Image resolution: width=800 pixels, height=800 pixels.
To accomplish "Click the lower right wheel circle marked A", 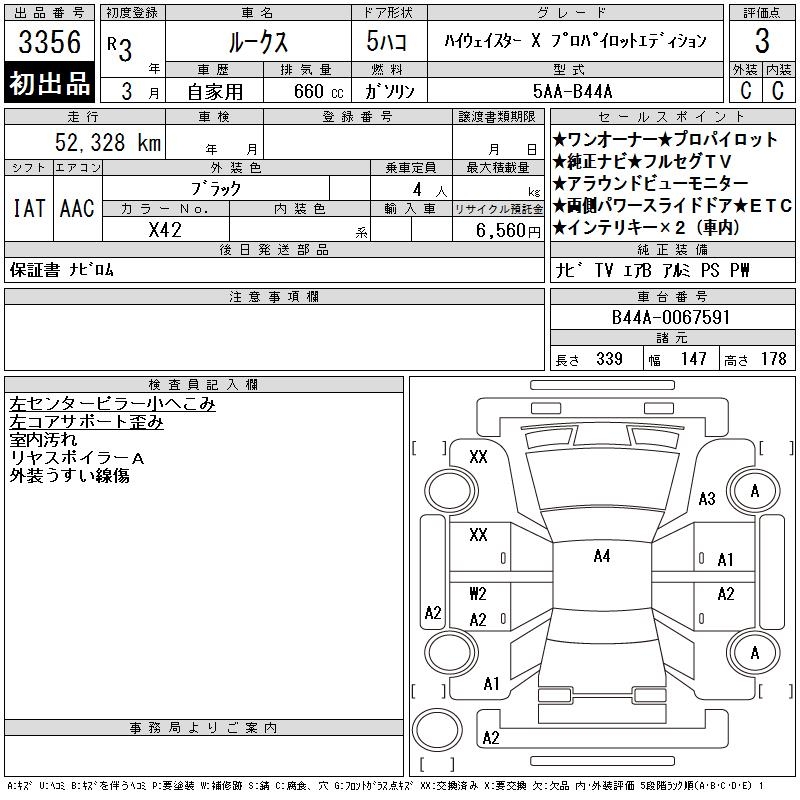I will point(754,653).
